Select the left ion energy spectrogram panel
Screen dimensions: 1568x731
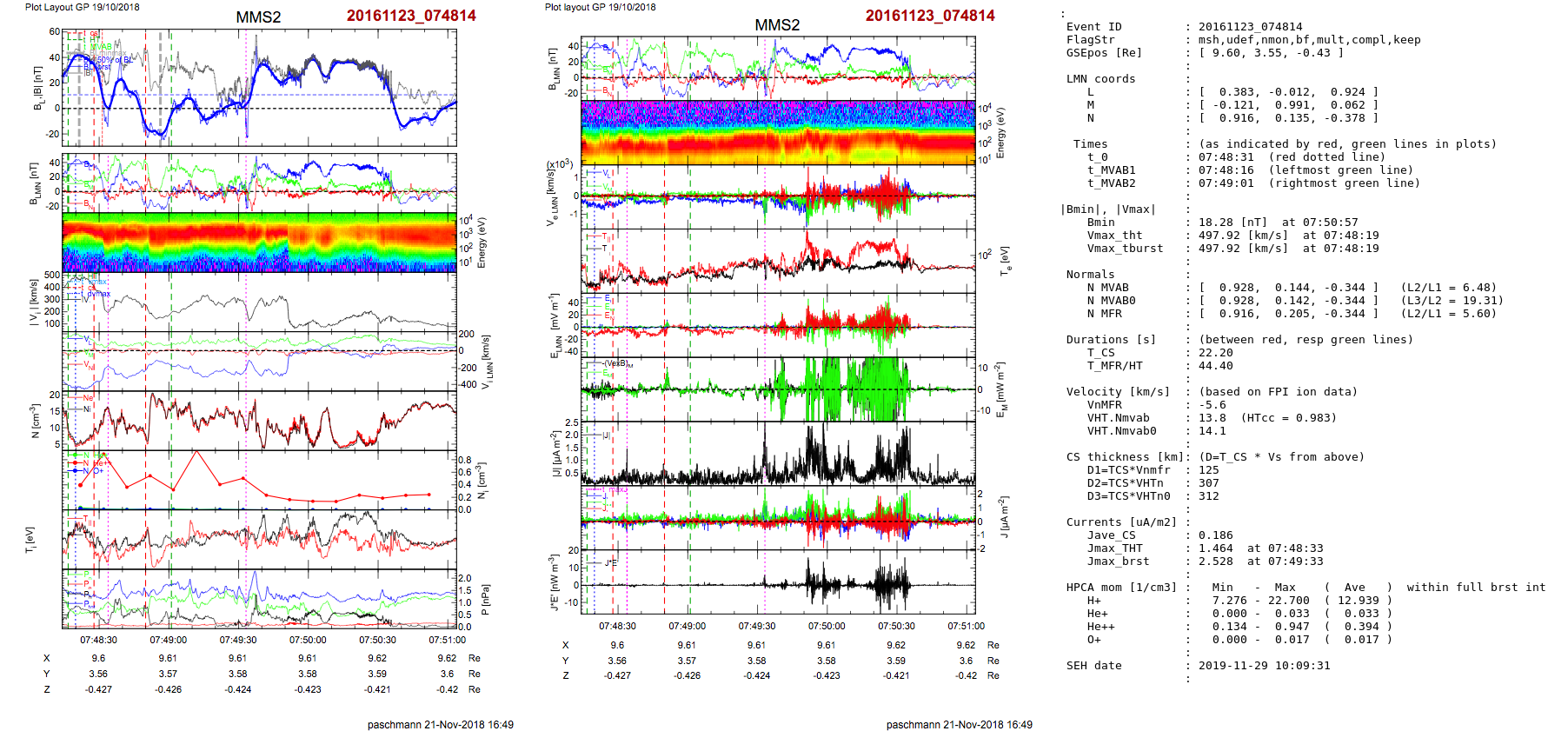pyautogui.click(x=259, y=243)
